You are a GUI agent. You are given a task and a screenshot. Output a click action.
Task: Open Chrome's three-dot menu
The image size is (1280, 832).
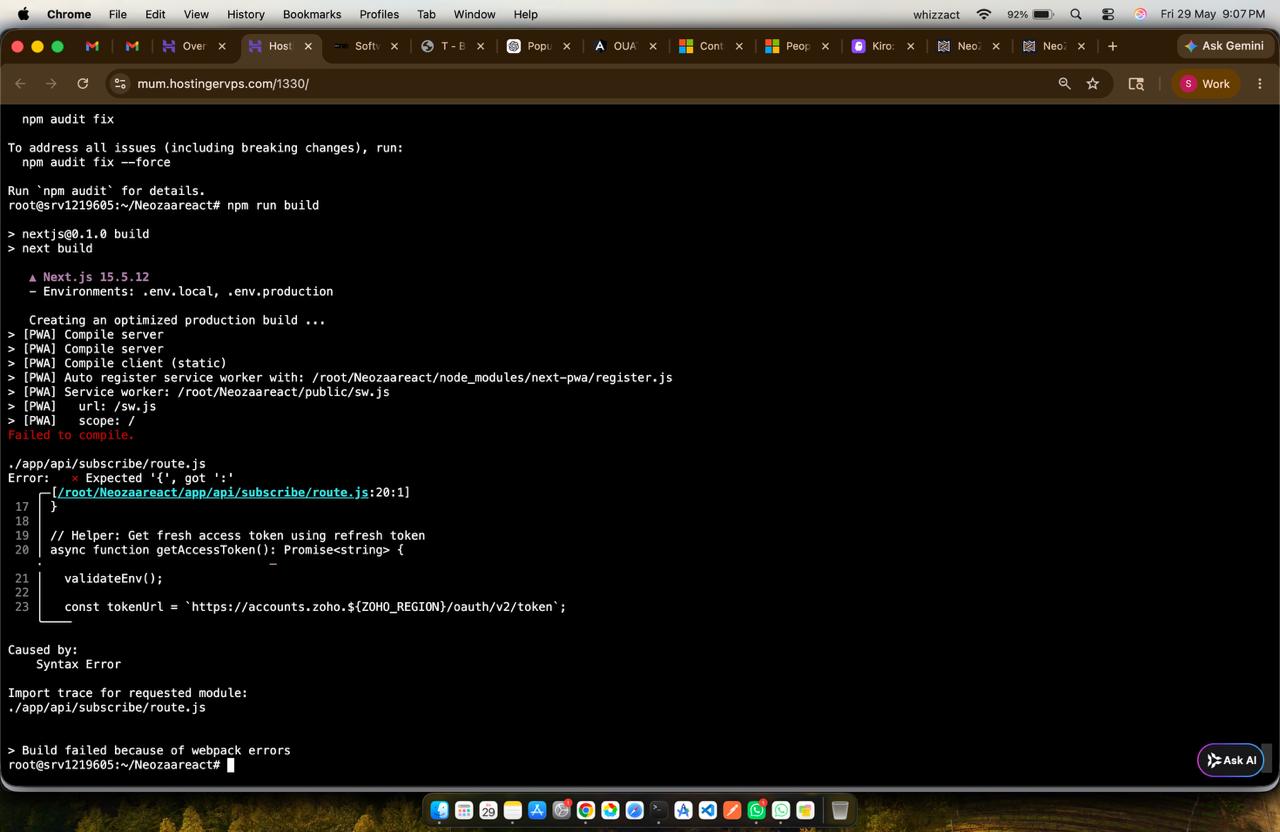1260,84
